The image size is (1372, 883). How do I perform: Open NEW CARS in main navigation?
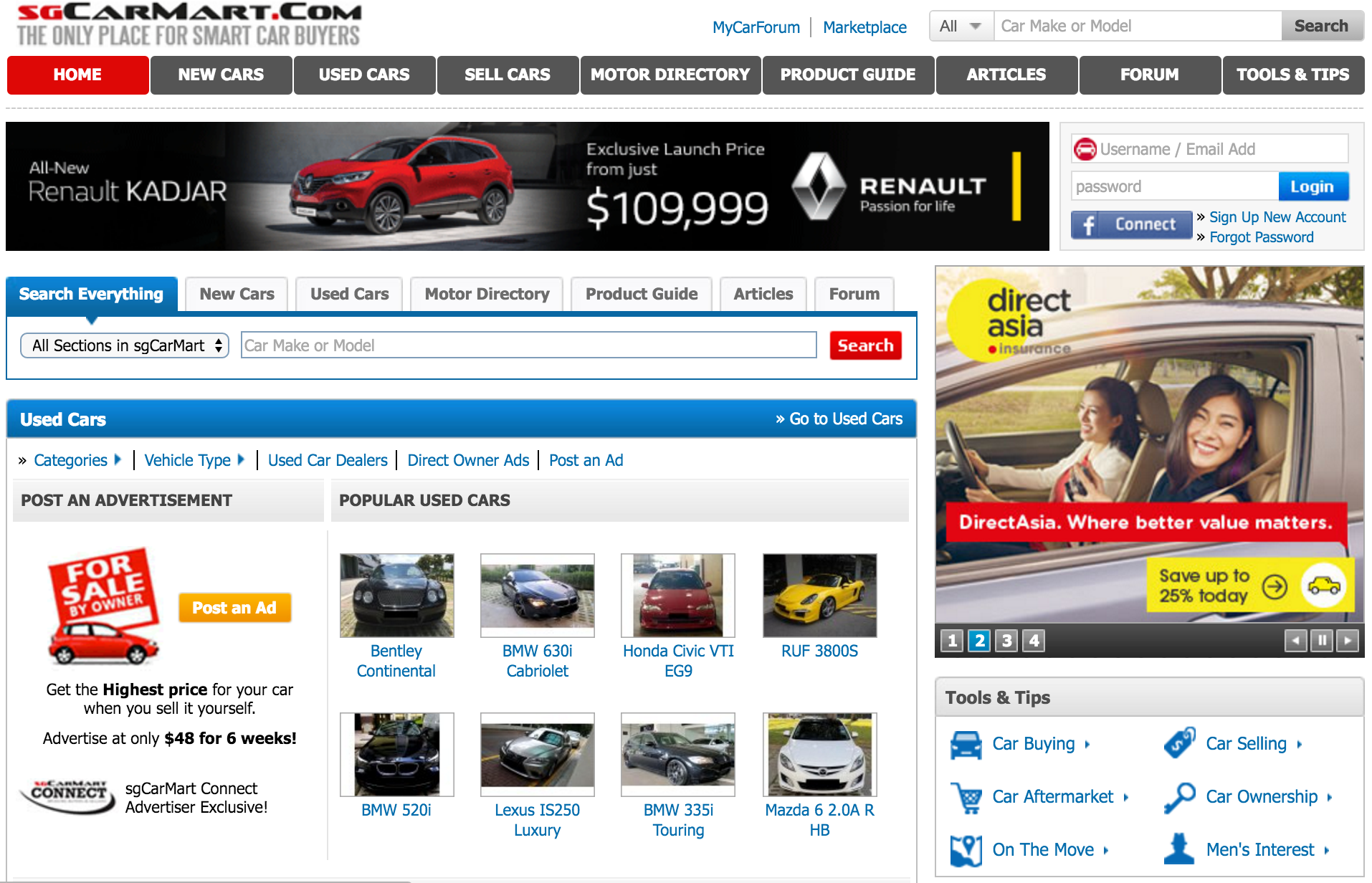pyautogui.click(x=221, y=75)
